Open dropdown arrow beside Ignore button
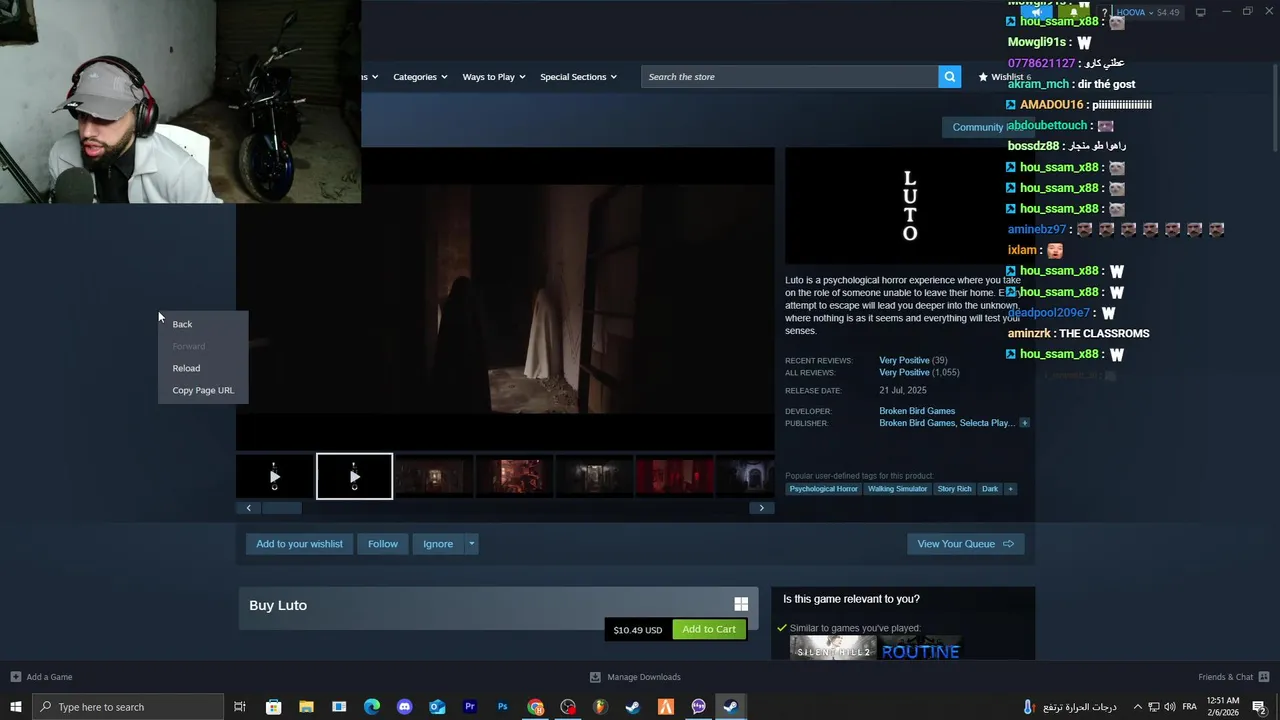Image resolution: width=1280 pixels, height=720 pixels. (471, 544)
